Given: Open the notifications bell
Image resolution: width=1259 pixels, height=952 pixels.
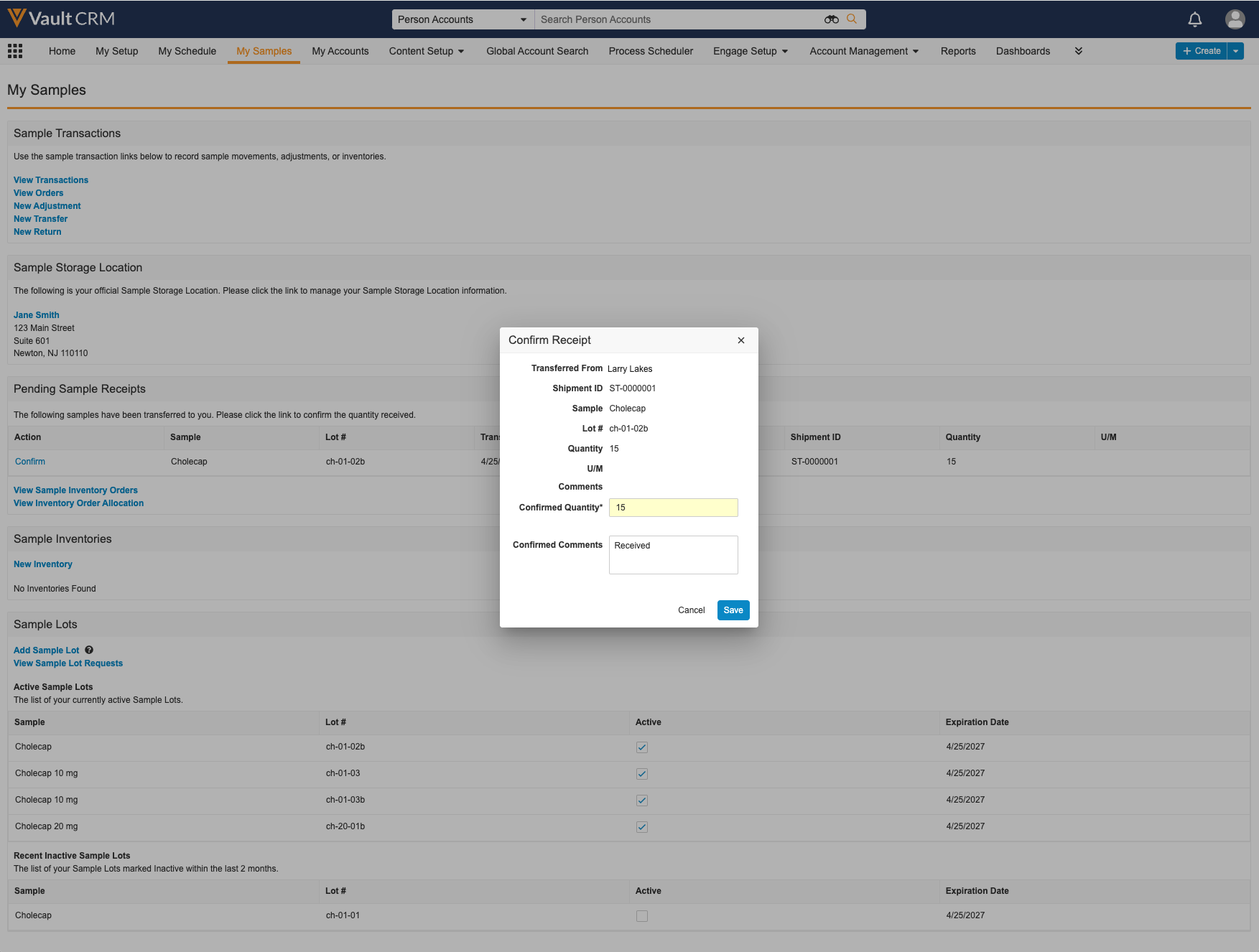Looking at the screenshot, I should click(x=1194, y=19).
